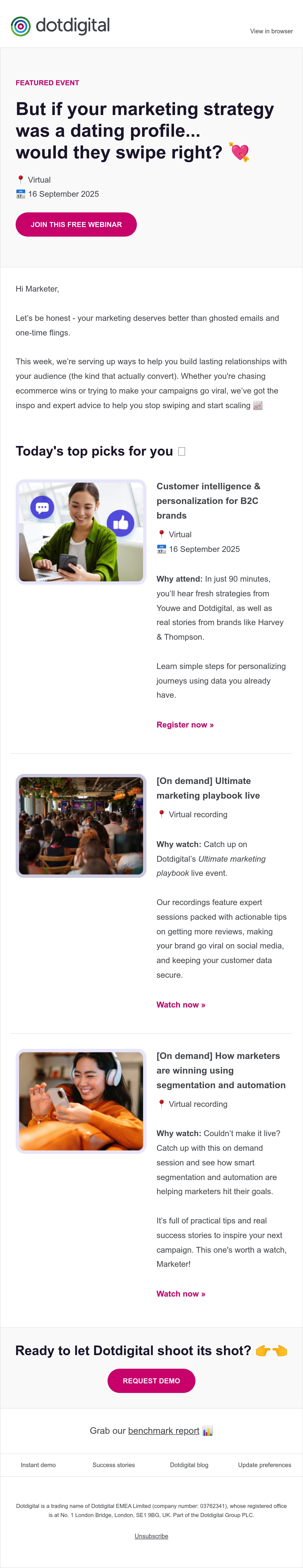
Task: Select Instant demo footer menu item
Action: point(38,1465)
